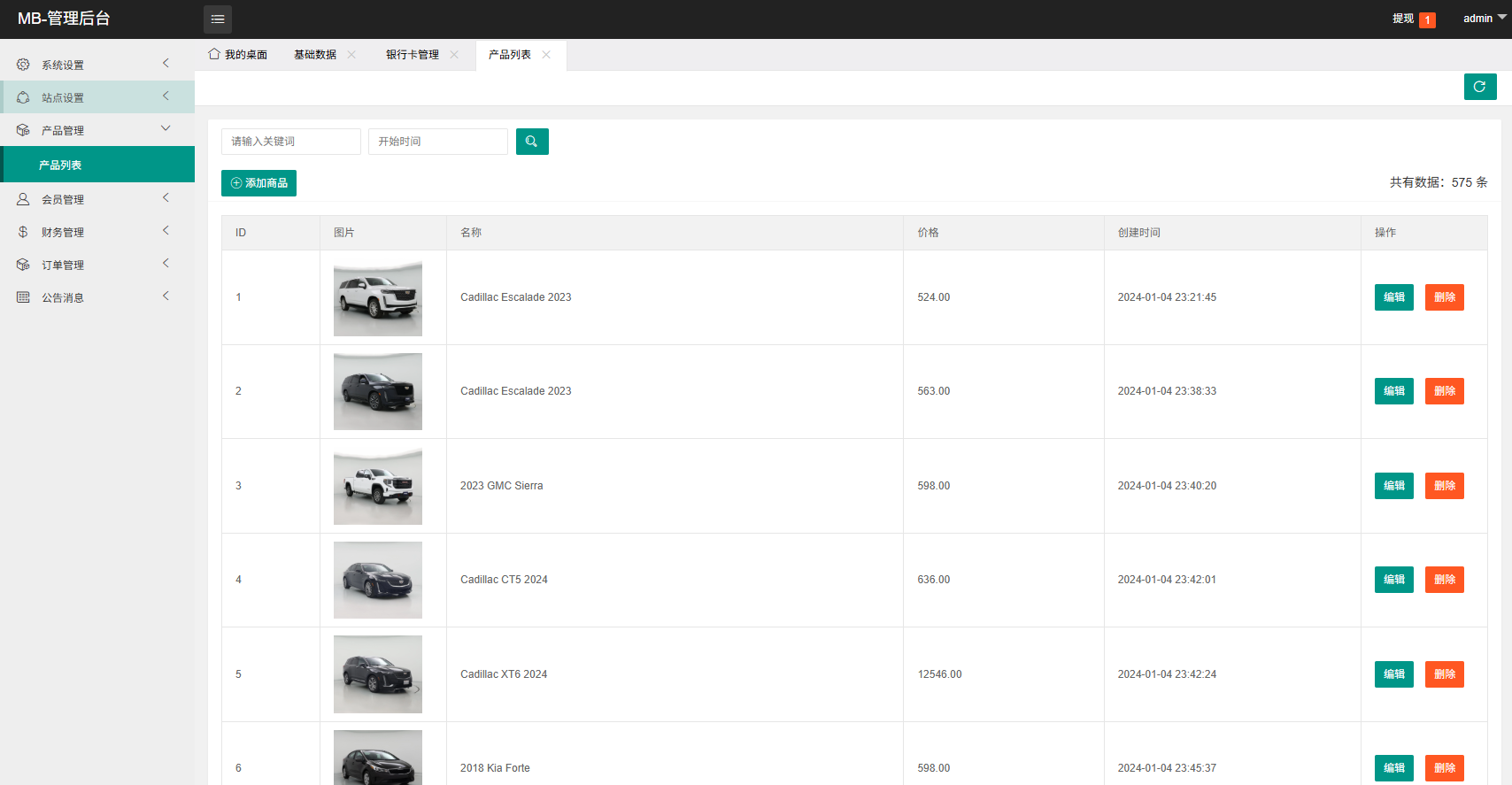The image size is (1512, 785).
Task: Close the 银行卡管理 tab
Action: 454,55
